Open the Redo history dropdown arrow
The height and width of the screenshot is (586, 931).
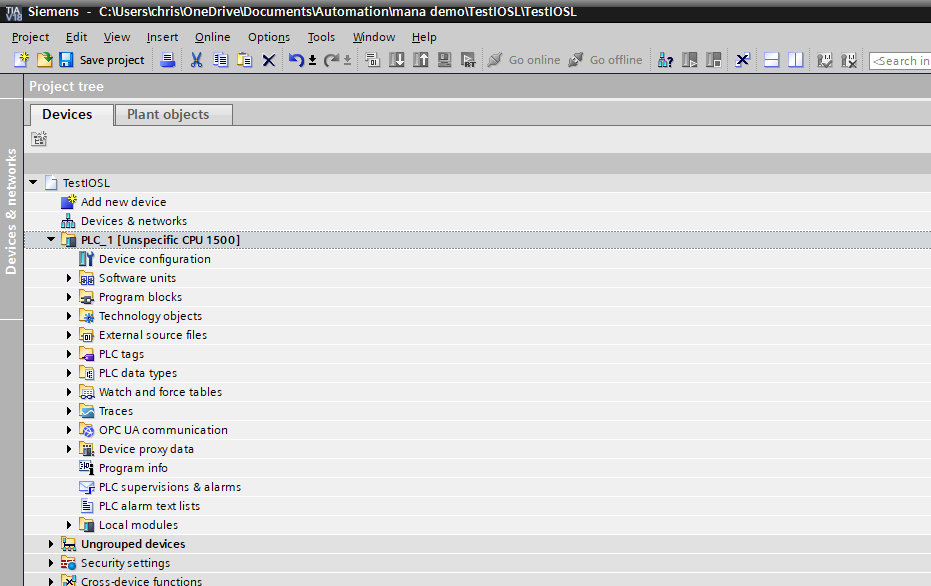pyautogui.click(x=347, y=60)
